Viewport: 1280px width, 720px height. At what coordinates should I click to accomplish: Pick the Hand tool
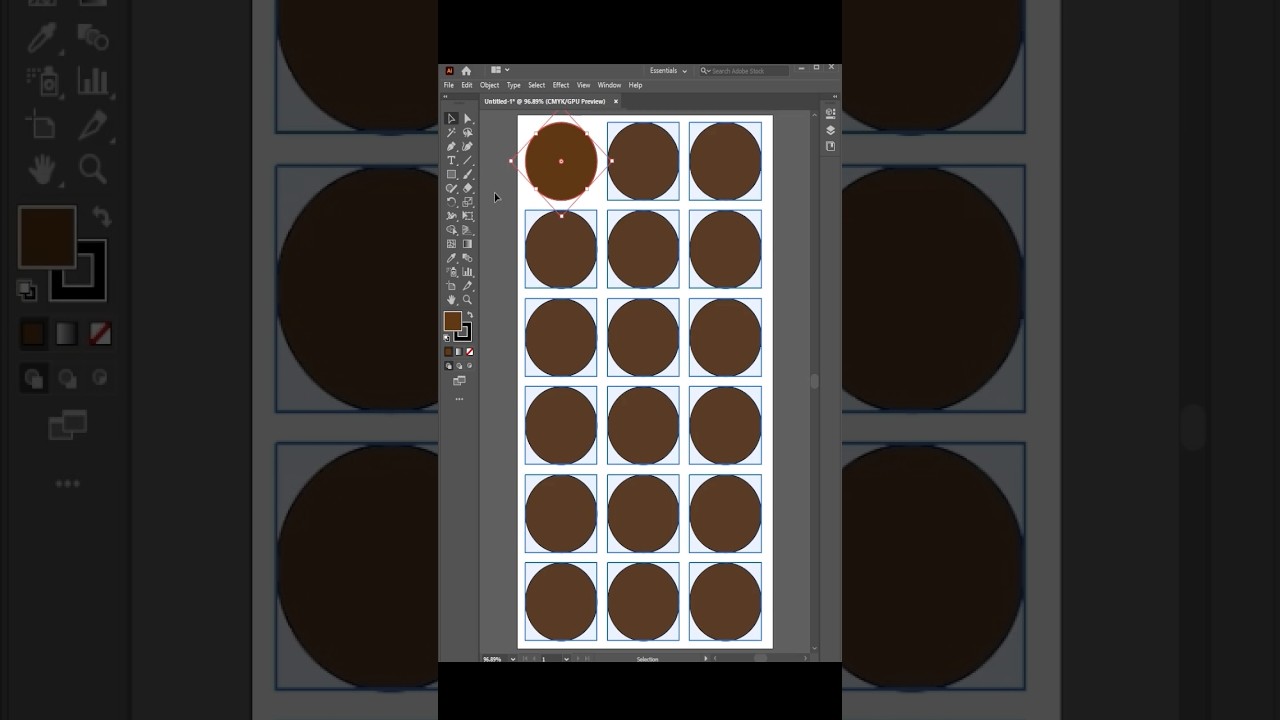(451, 300)
